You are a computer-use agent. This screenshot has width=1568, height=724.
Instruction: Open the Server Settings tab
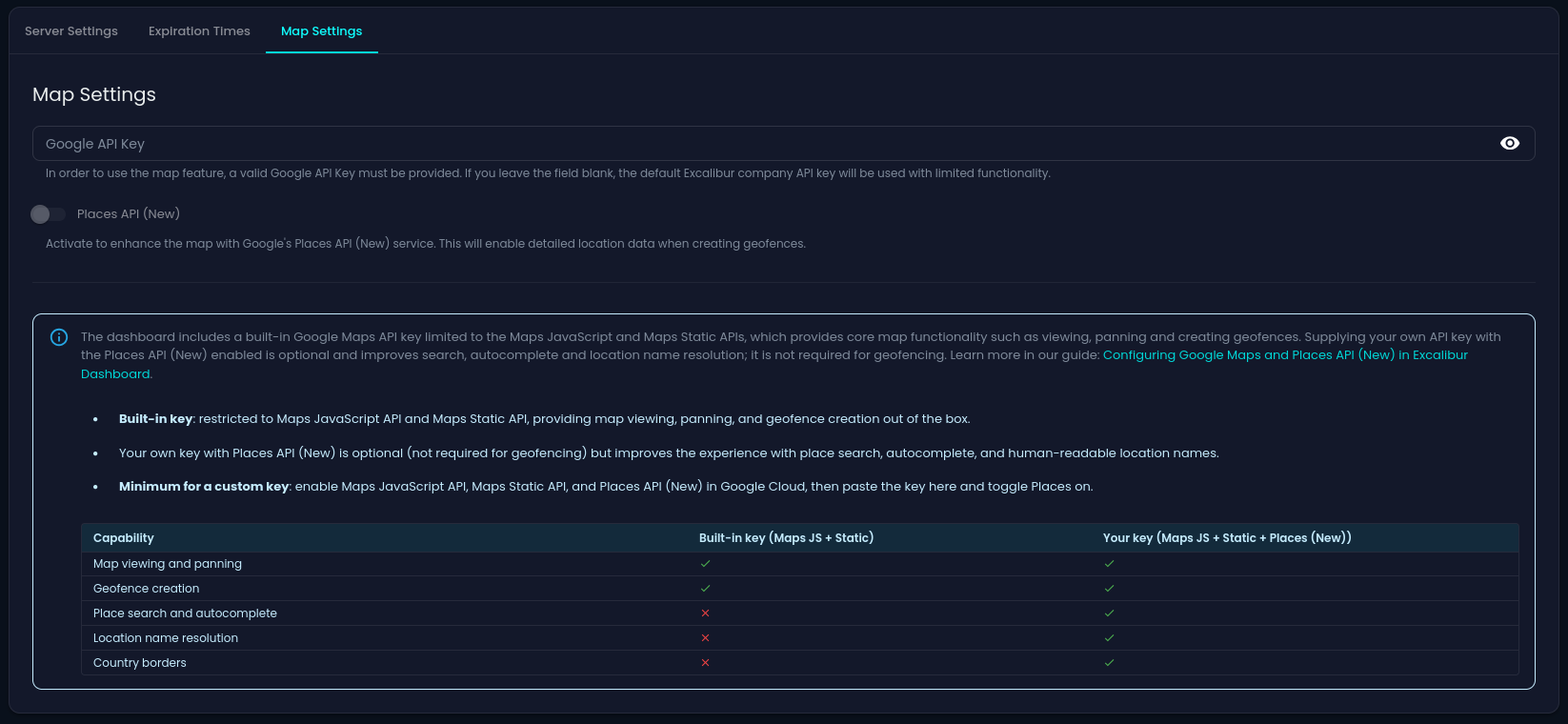71,31
